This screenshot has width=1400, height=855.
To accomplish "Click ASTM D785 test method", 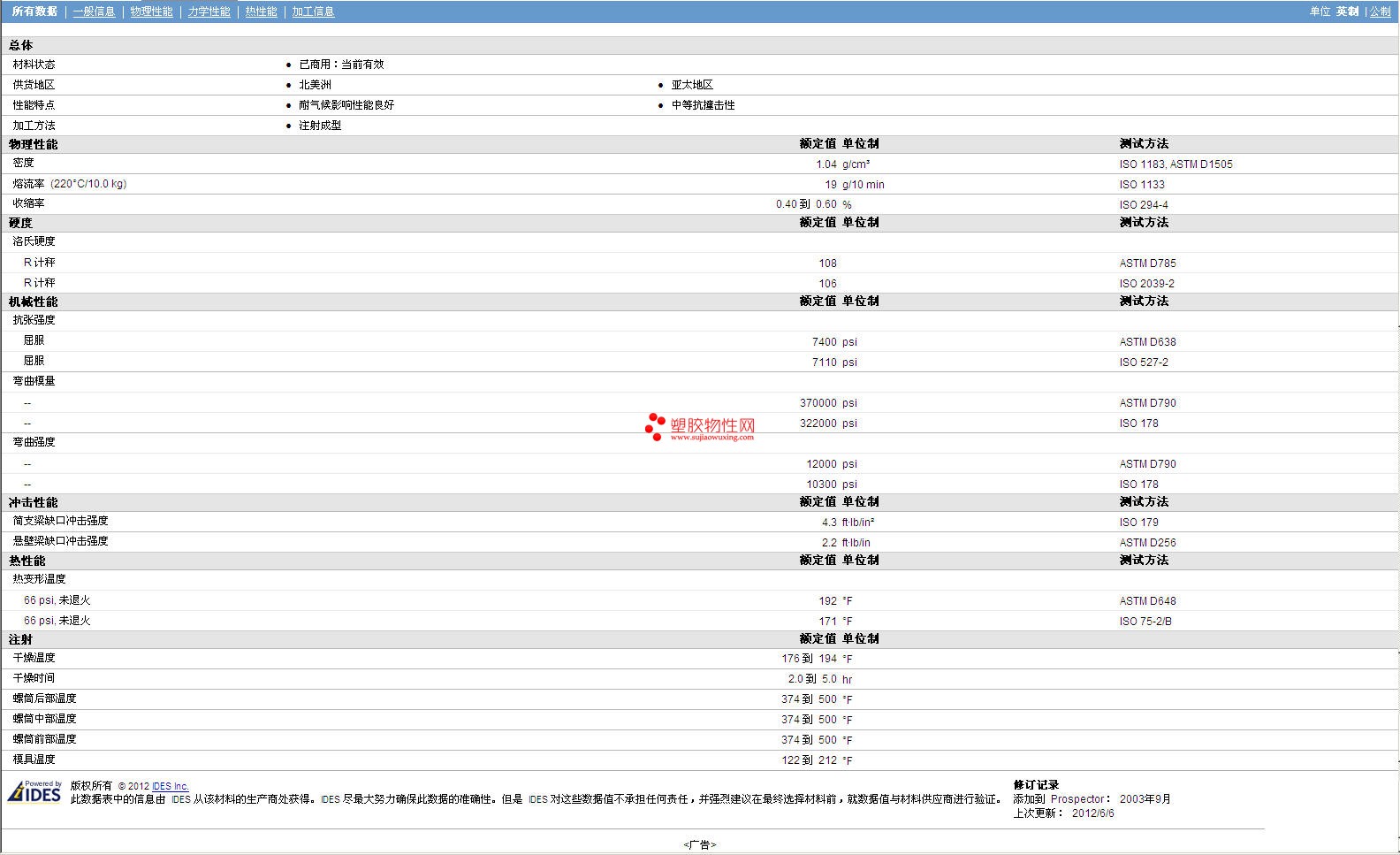I will pyautogui.click(x=1147, y=263).
